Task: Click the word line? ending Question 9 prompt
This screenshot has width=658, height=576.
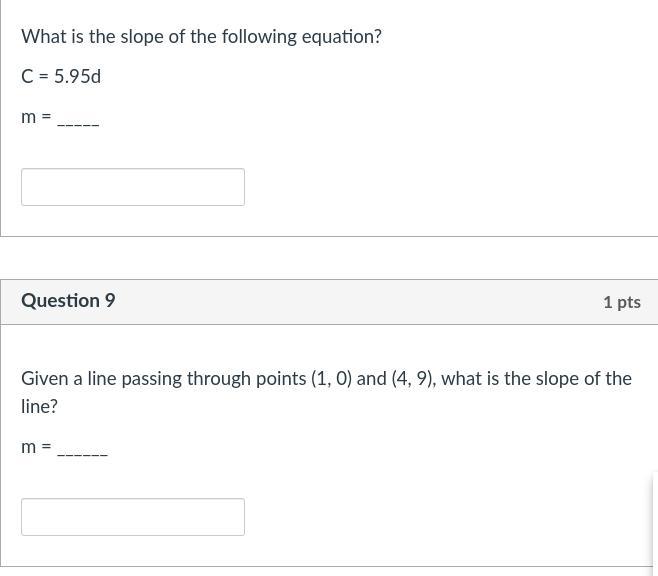Action: coord(40,407)
